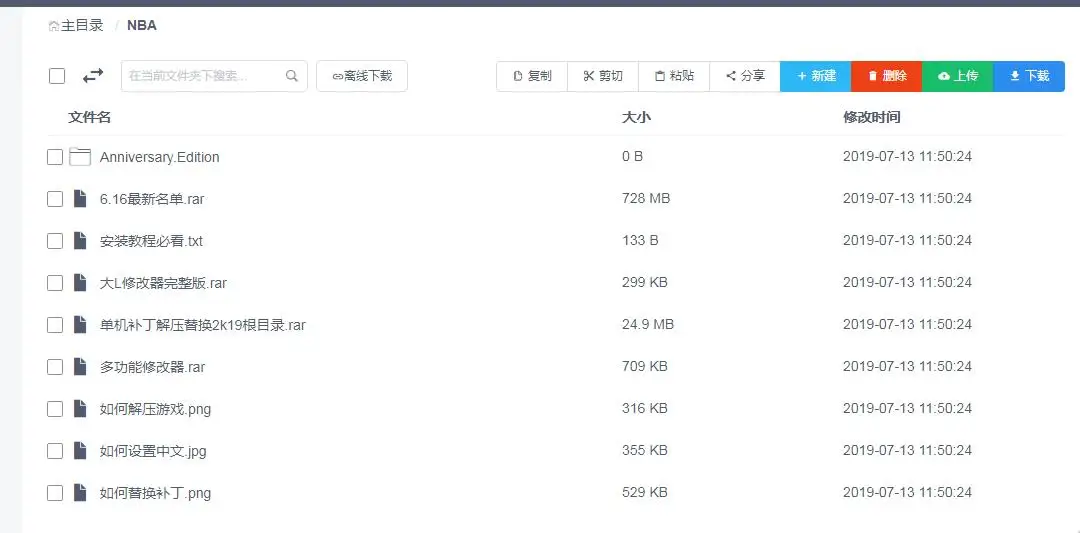Click file name 6.16最新名单.rar
1080x533 pixels.
click(152, 199)
